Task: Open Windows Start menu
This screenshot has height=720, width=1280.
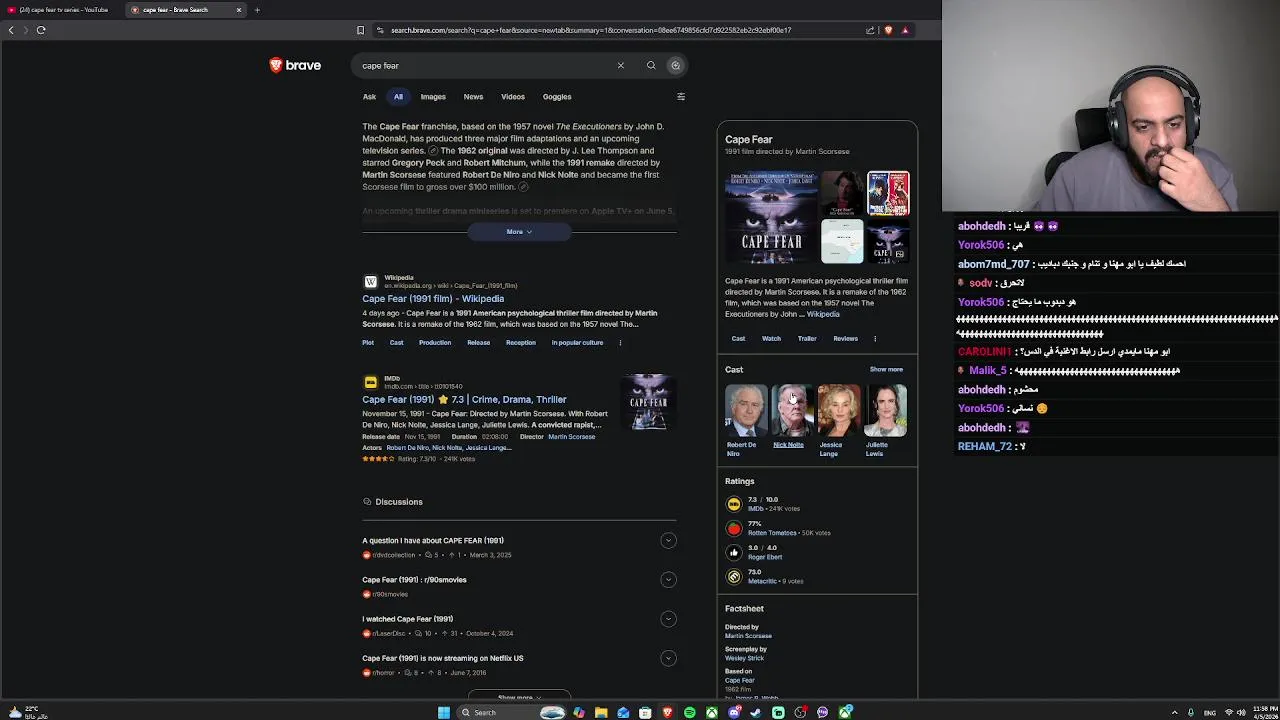Action: (x=444, y=712)
